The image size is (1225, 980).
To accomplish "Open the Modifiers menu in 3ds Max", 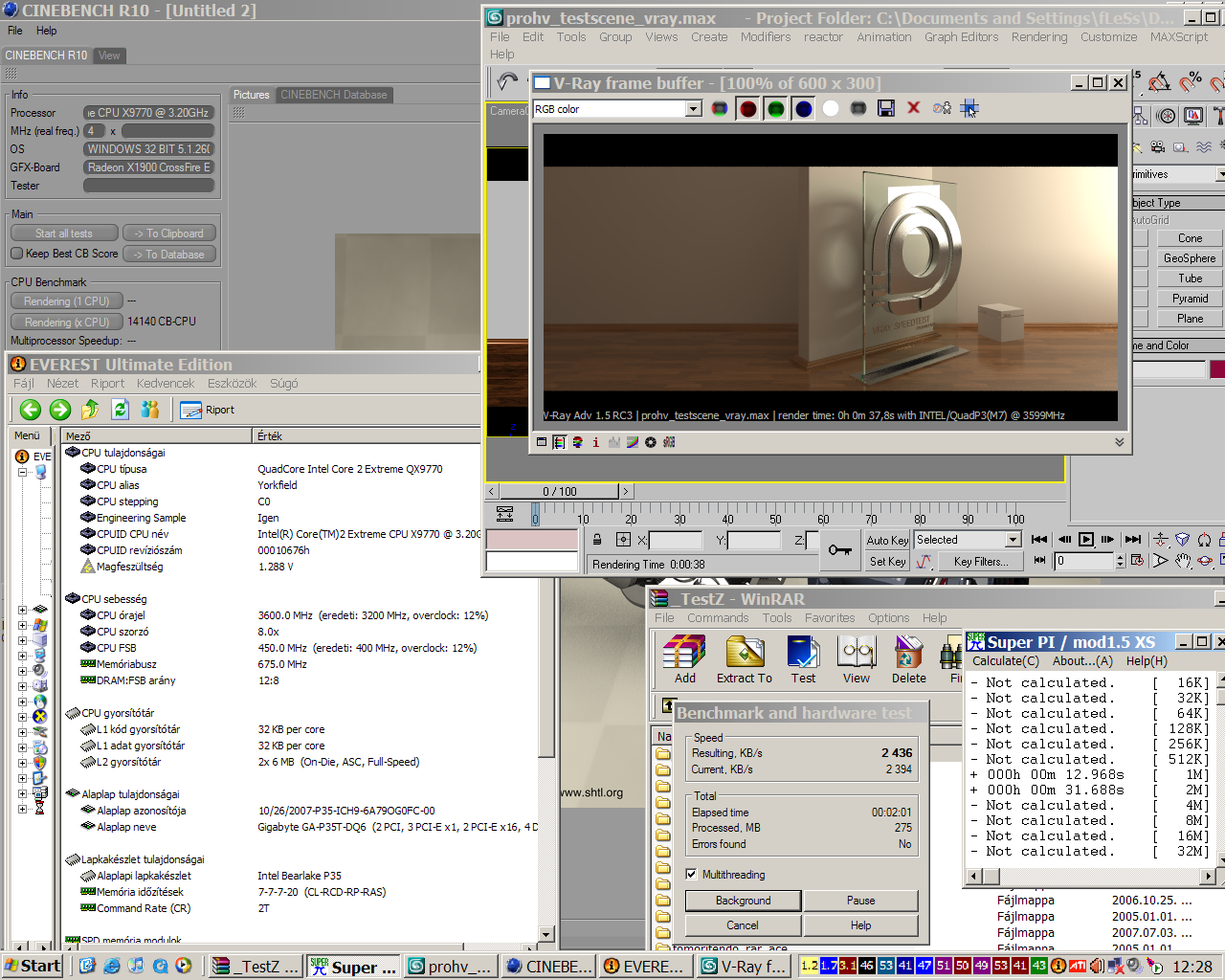I will tap(766, 37).
